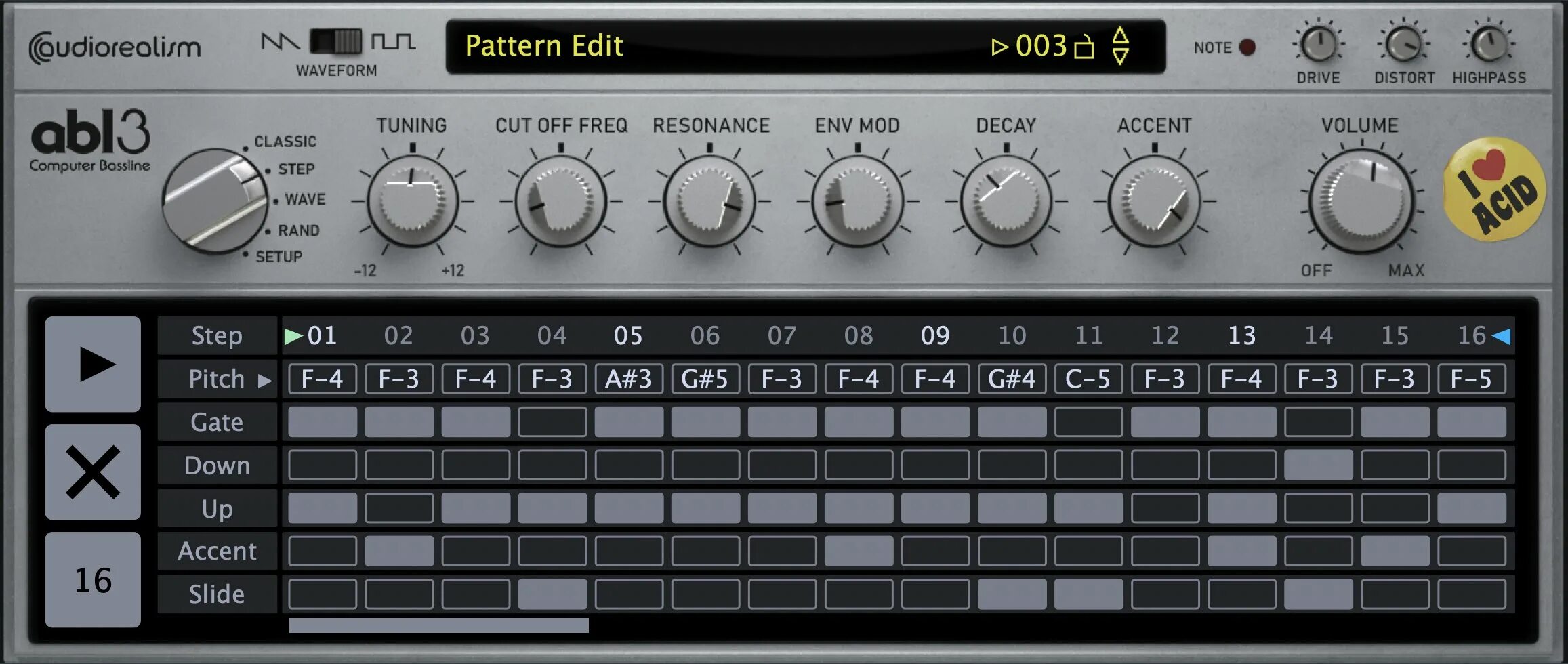
Task: Click the square waveform icon
Action: (x=393, y=42)
